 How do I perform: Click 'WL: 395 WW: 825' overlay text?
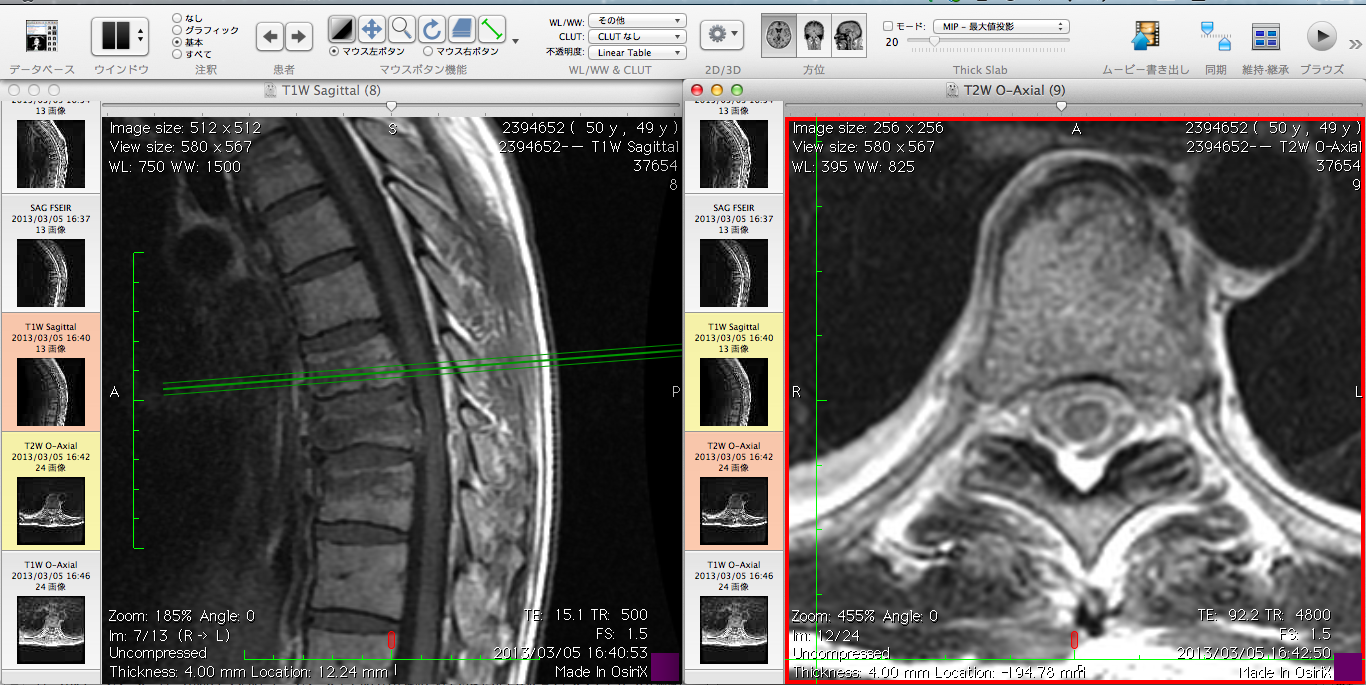coord(853,166)
